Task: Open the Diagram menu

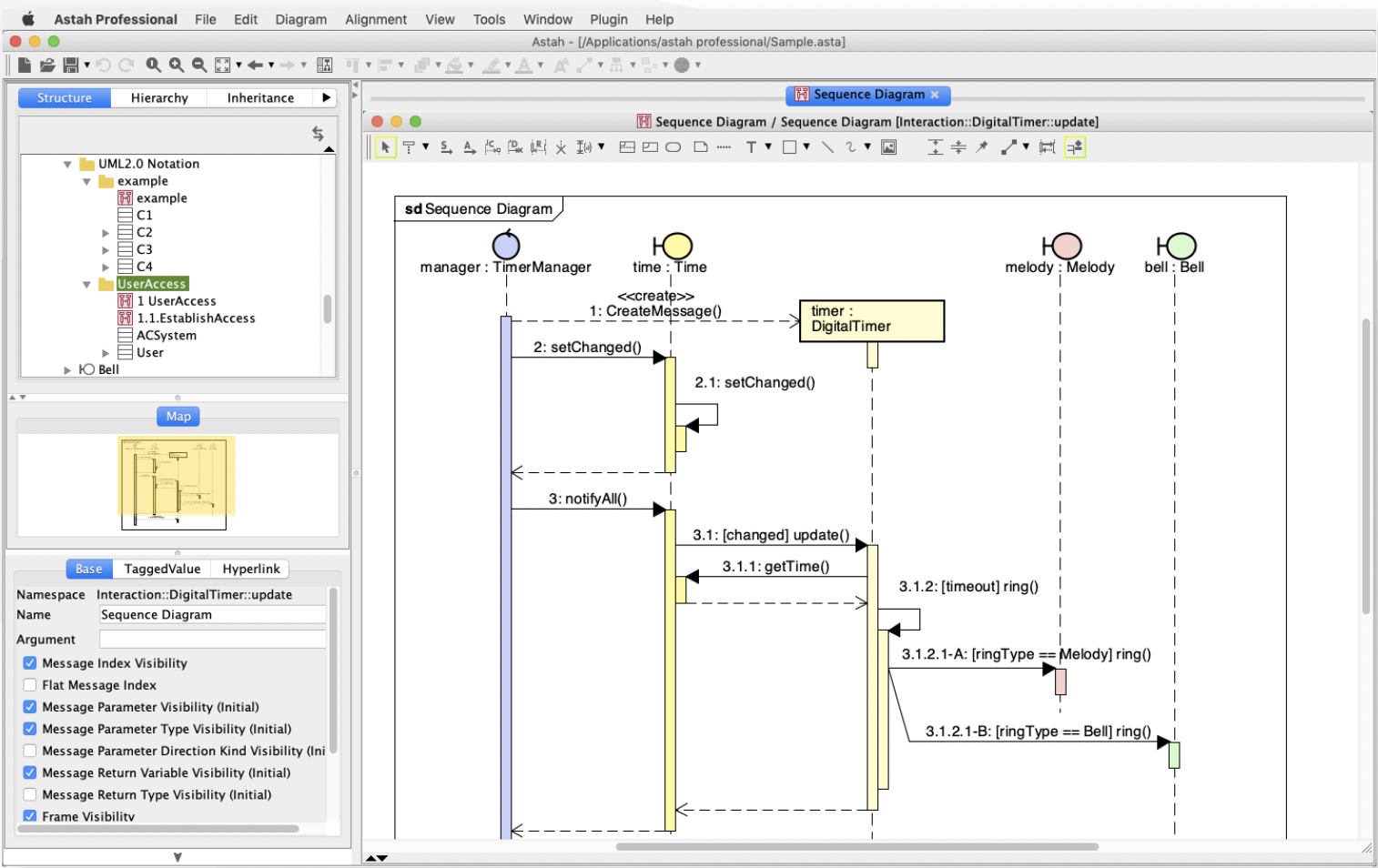Action: click(x=300, y=19)
